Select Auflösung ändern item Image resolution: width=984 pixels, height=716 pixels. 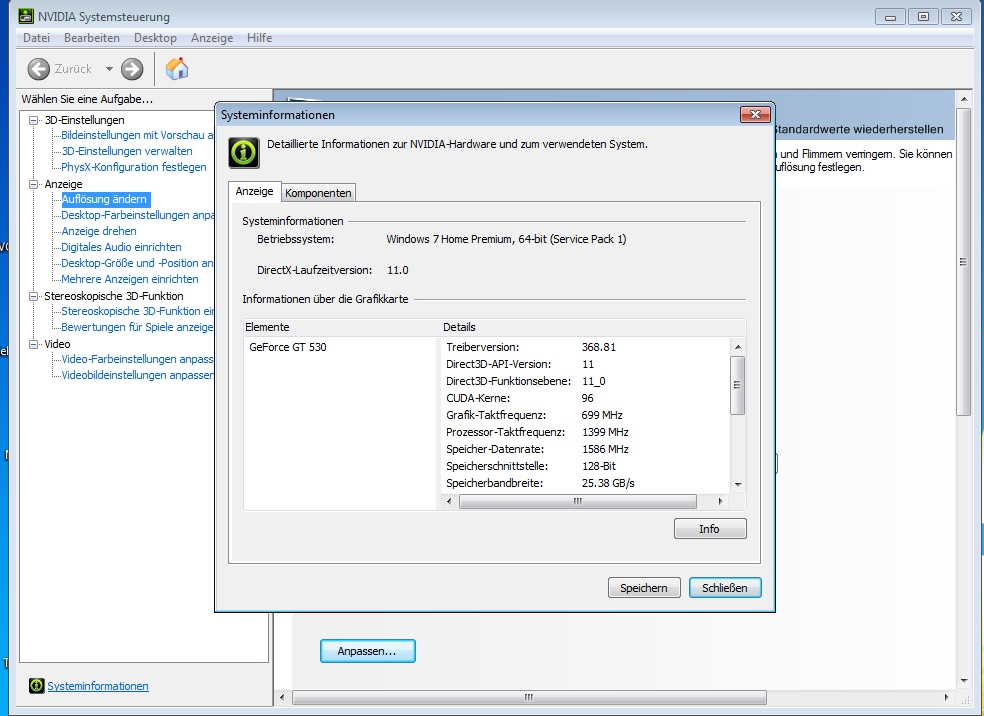coord(104,199)
